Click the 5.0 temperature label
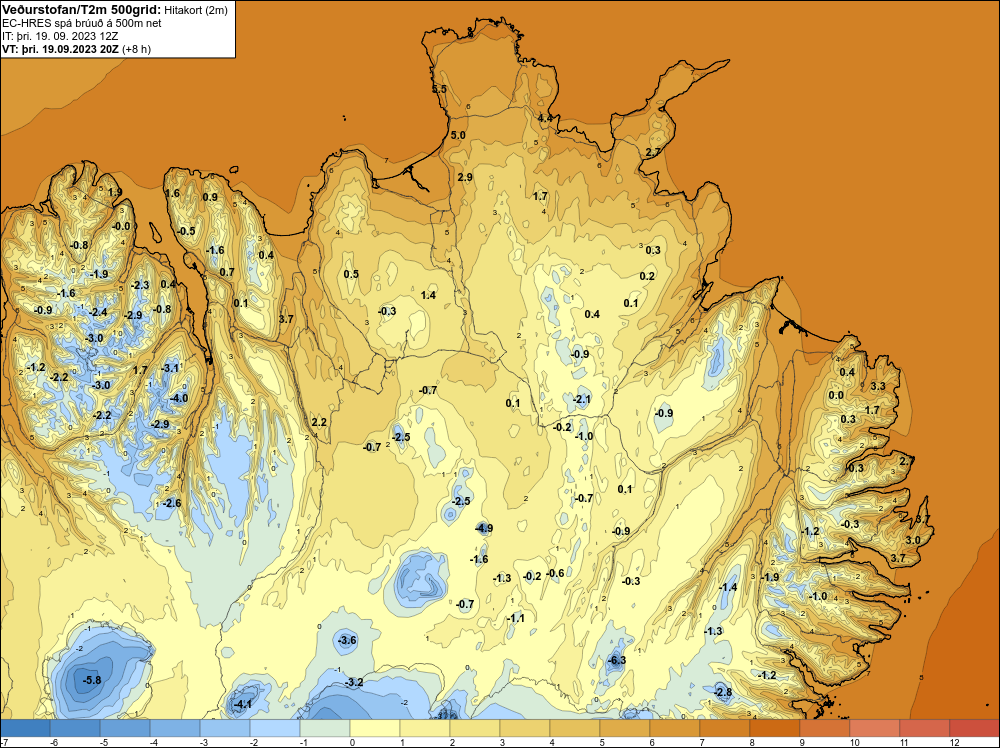 458,135
